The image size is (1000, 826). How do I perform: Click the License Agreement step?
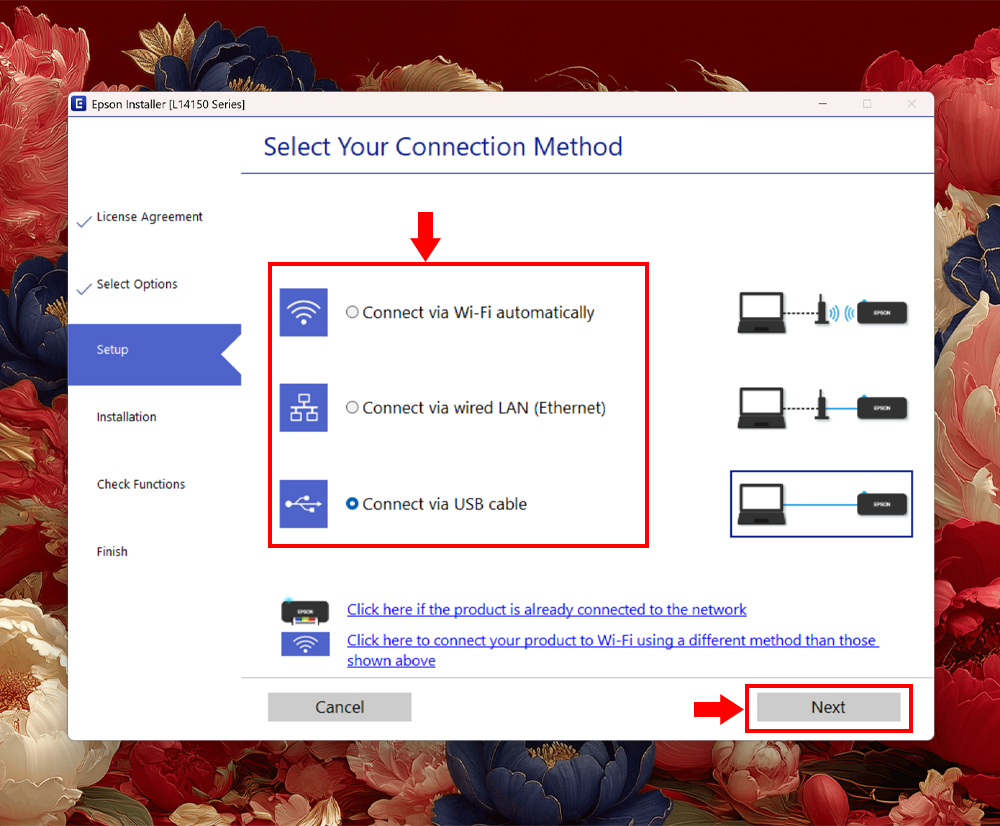pos(149,217)
